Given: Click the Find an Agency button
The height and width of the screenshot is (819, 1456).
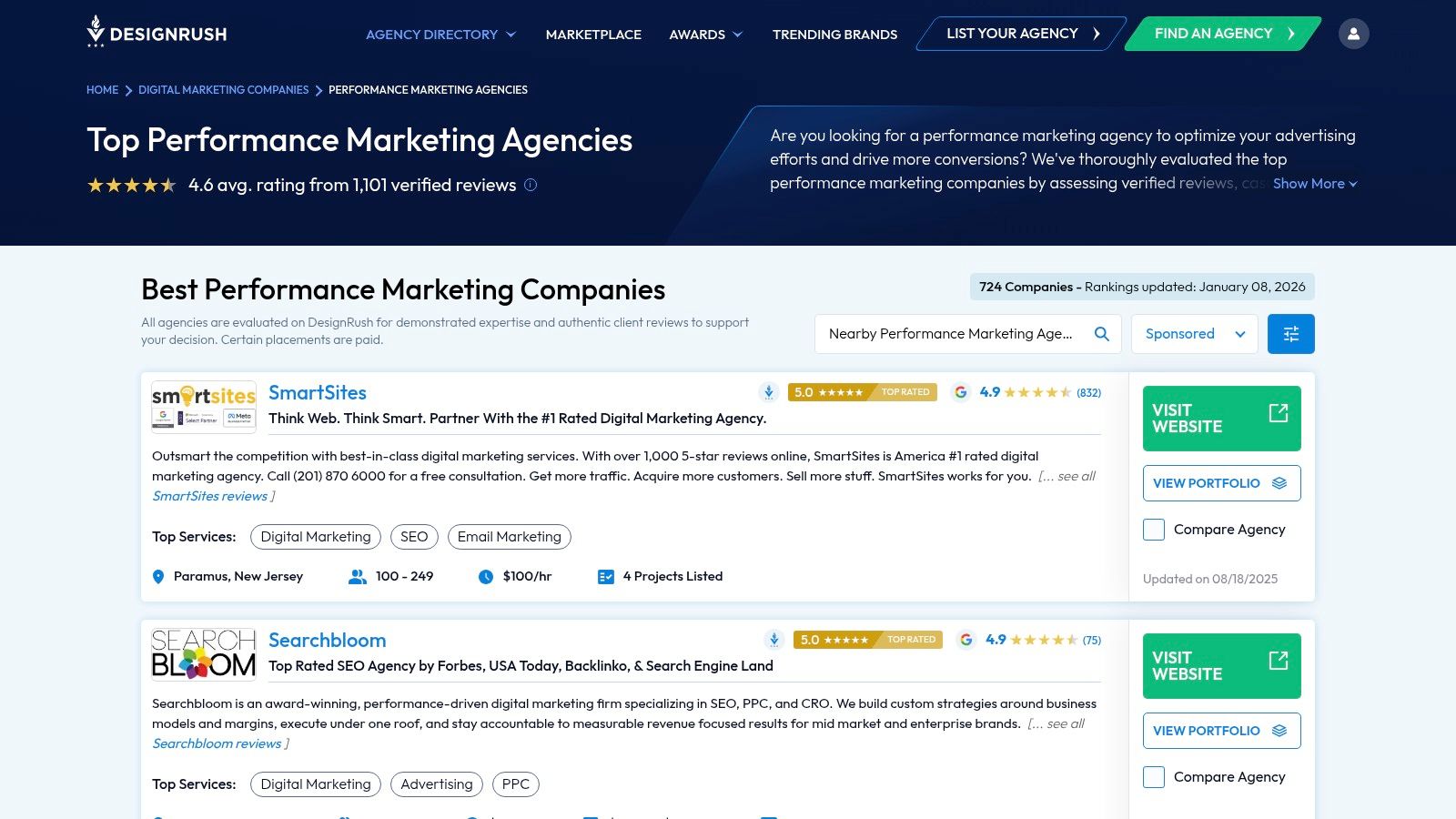Looking at the screenshot, I should 1223,34.
